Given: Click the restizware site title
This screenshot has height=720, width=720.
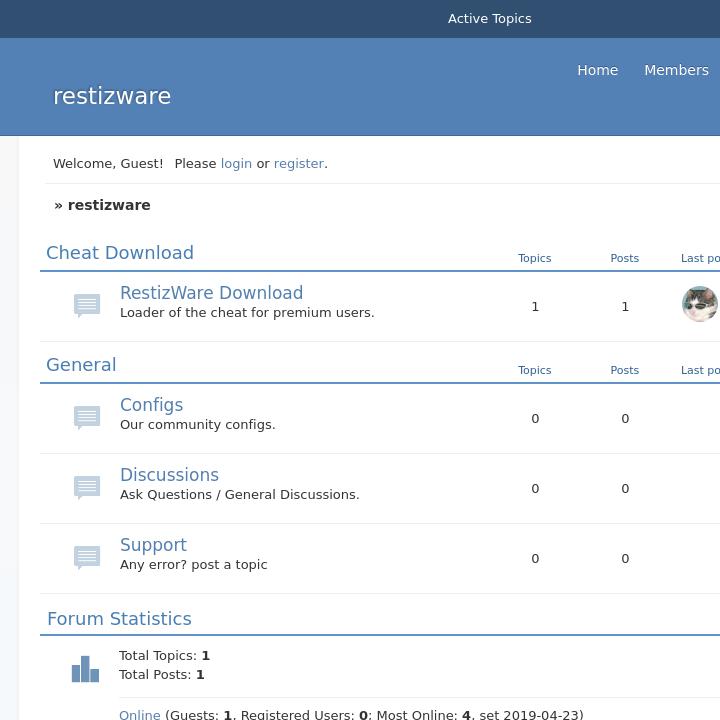Looking at the screenshot, I should [112, 96].
